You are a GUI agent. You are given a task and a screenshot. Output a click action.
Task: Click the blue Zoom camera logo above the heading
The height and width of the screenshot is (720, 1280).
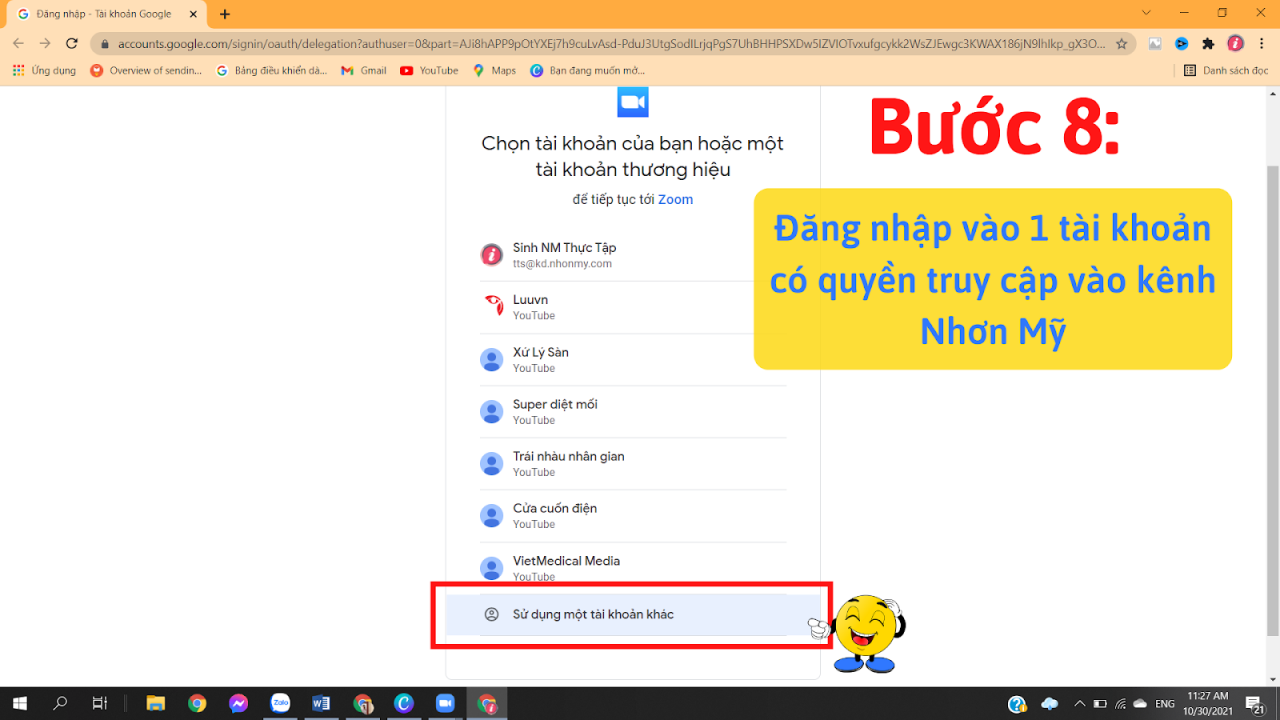click(633, 101)
